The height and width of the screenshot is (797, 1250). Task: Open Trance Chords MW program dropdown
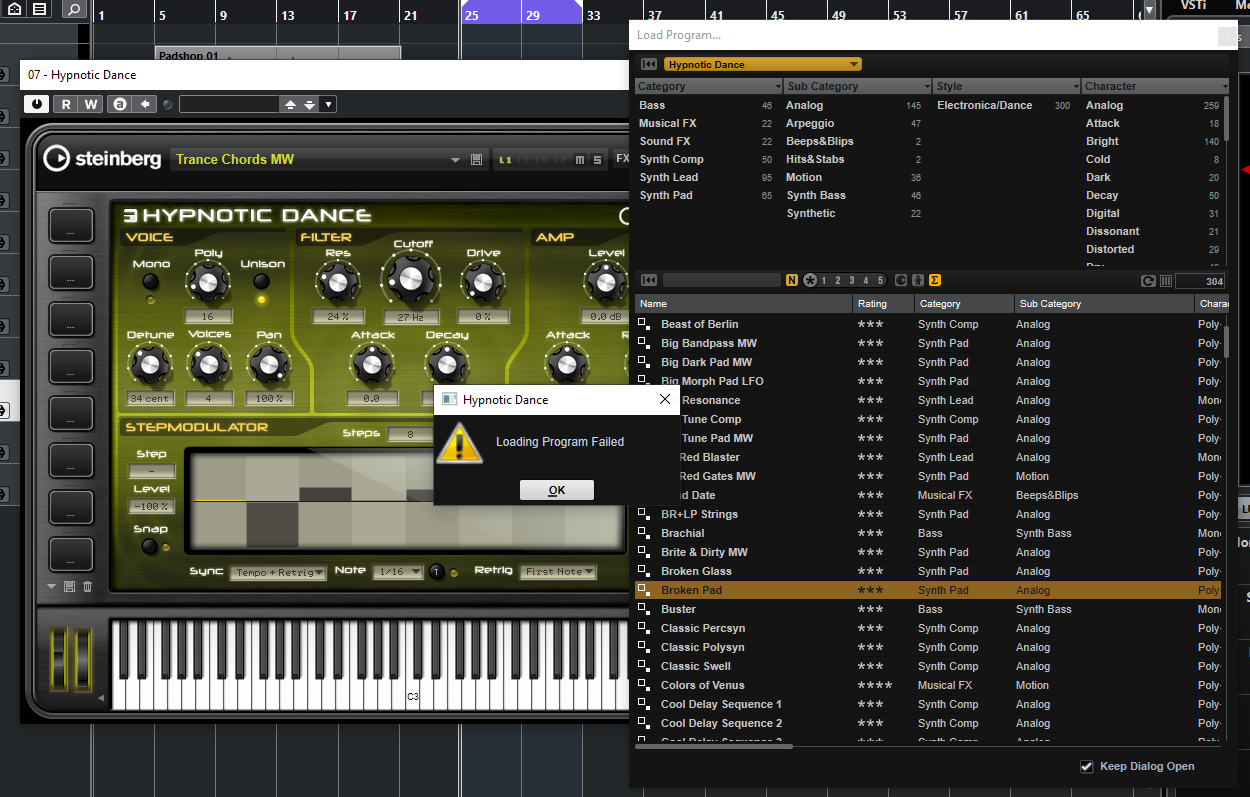[x=455, y=160]
